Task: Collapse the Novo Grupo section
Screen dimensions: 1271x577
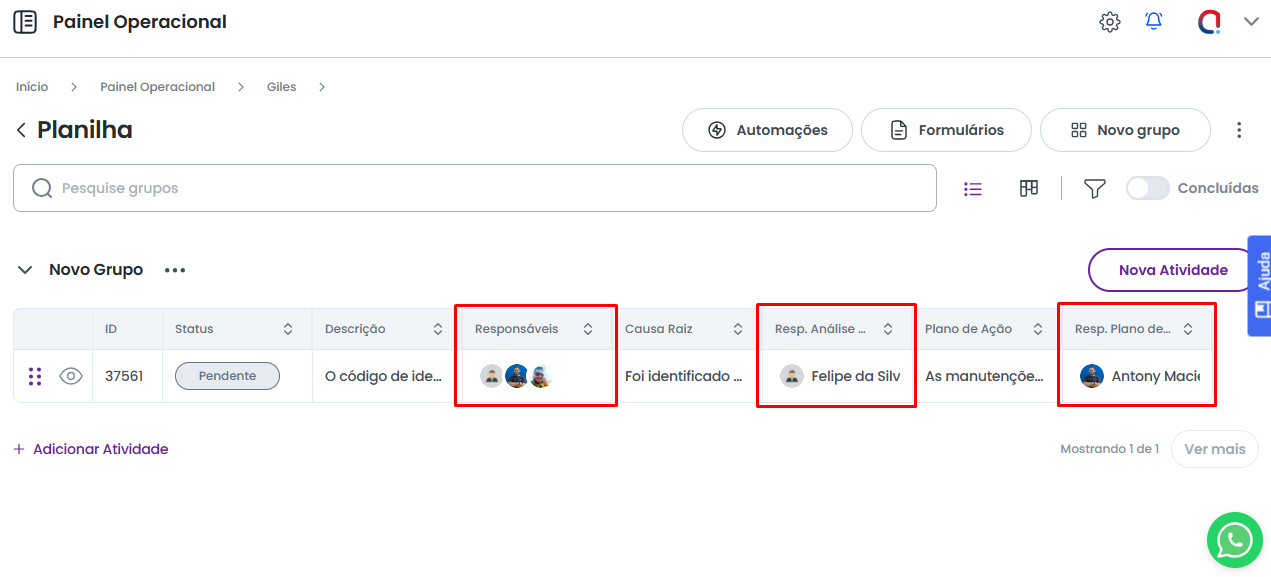Action: pyautogui.click(x=25, y=270)
